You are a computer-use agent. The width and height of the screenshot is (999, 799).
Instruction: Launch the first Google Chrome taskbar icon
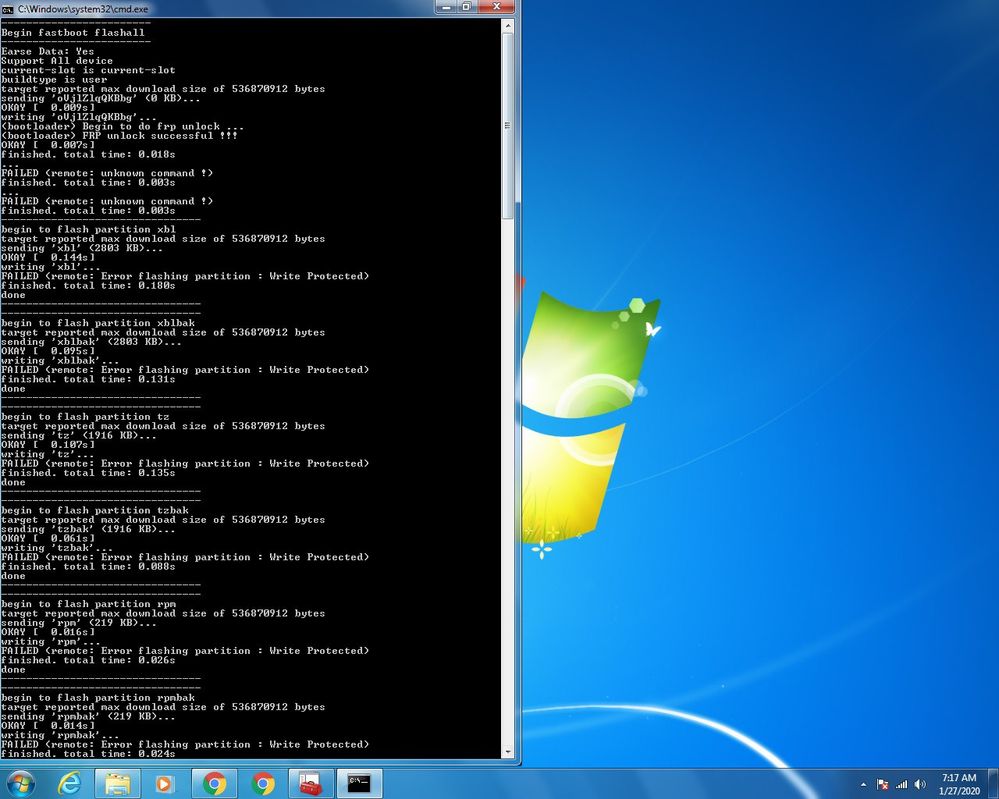click(x=213, y=783)
